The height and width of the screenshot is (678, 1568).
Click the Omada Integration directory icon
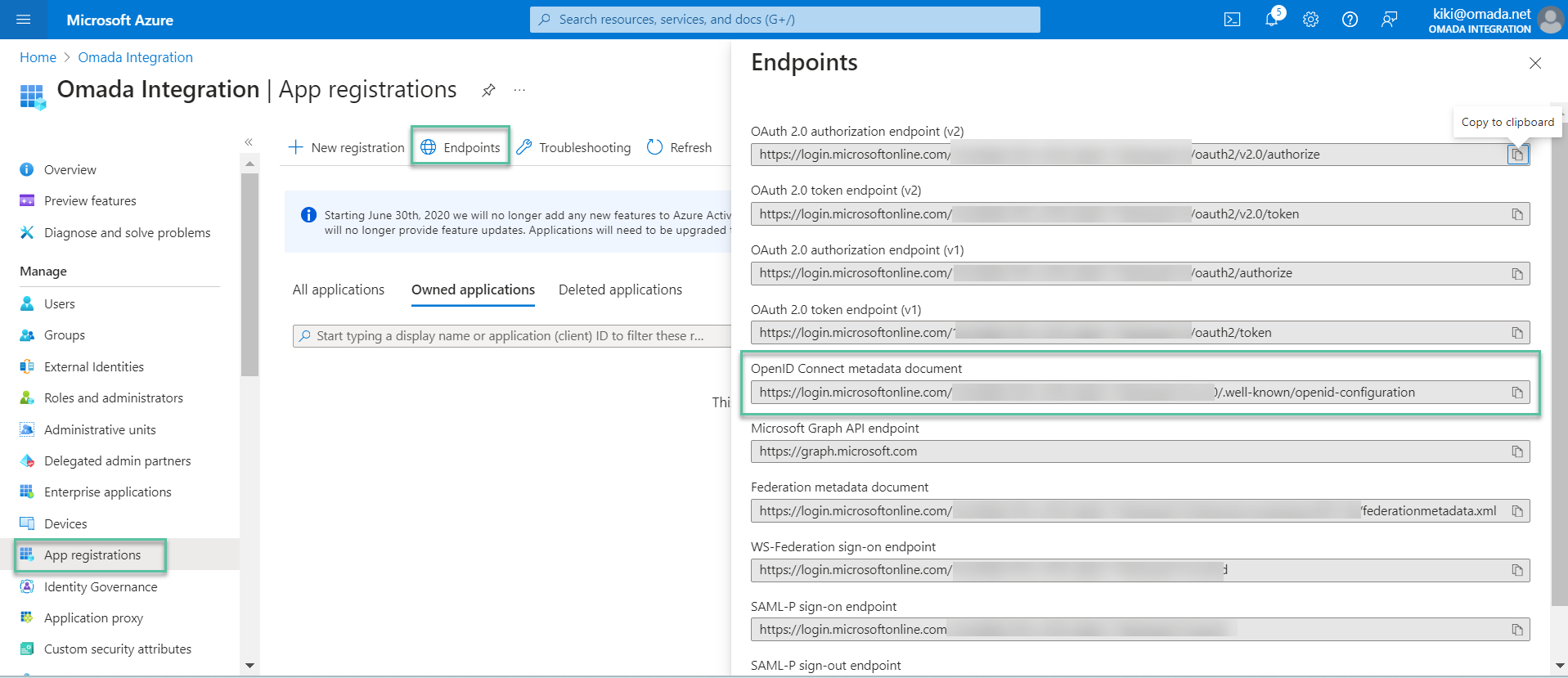[x=33, y=97]
